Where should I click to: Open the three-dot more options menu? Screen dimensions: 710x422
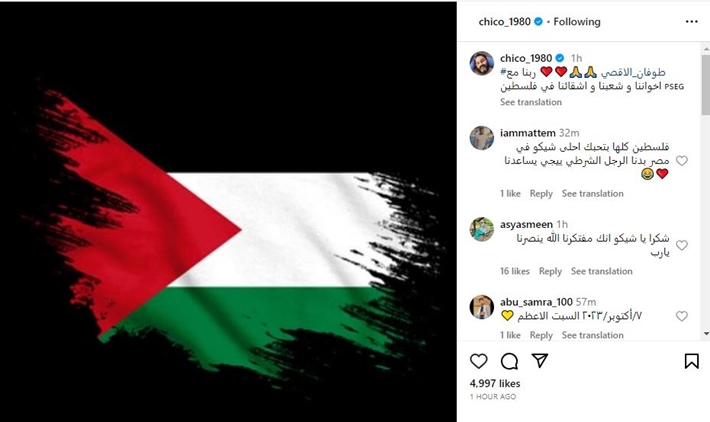pos(691,22)
